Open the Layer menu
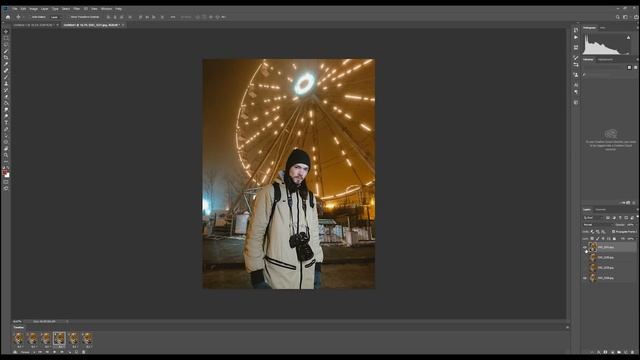Viewport: 640px width, 360px height. [x=44, y=9]
